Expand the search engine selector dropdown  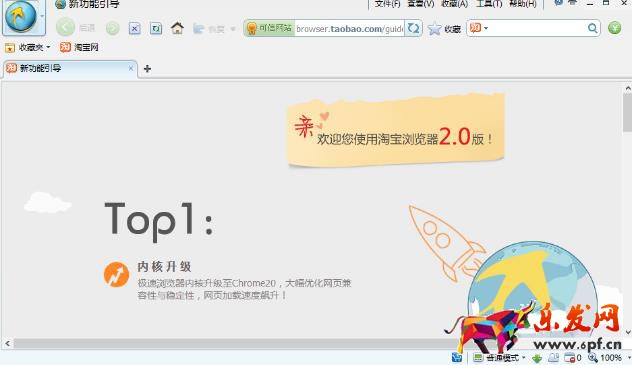pos(479,28)
